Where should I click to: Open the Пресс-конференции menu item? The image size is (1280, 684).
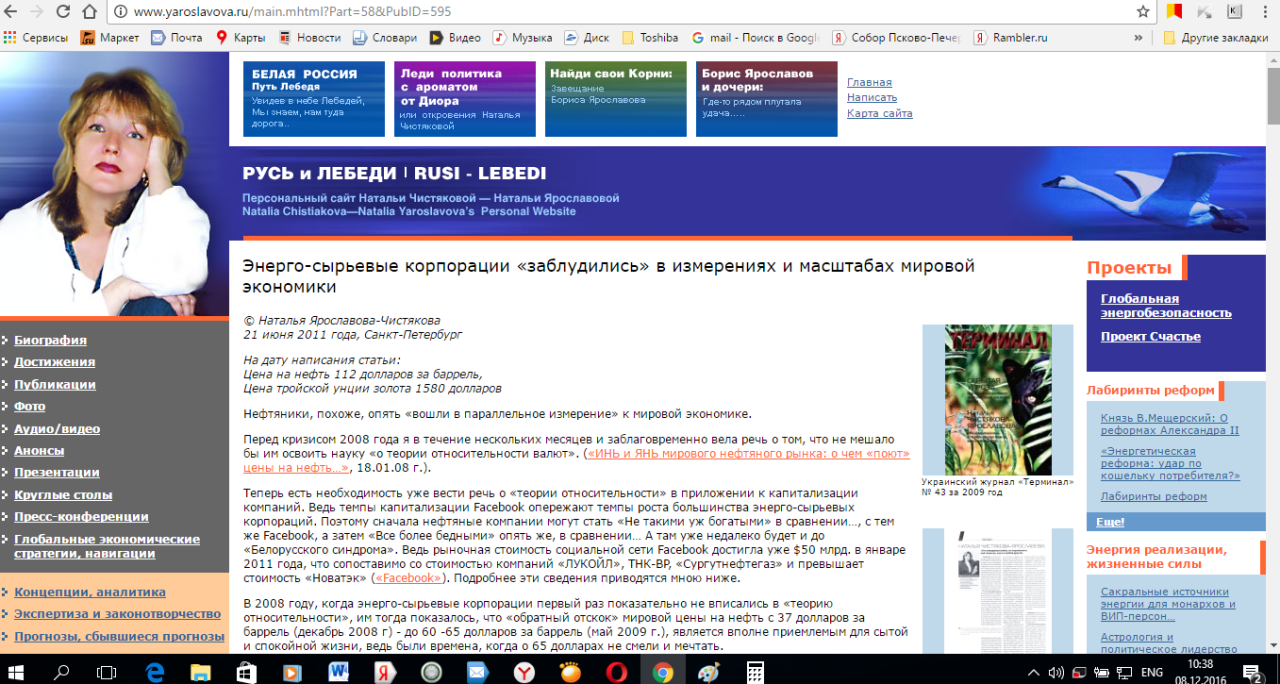pyautogui.click(x=82, y=516)
